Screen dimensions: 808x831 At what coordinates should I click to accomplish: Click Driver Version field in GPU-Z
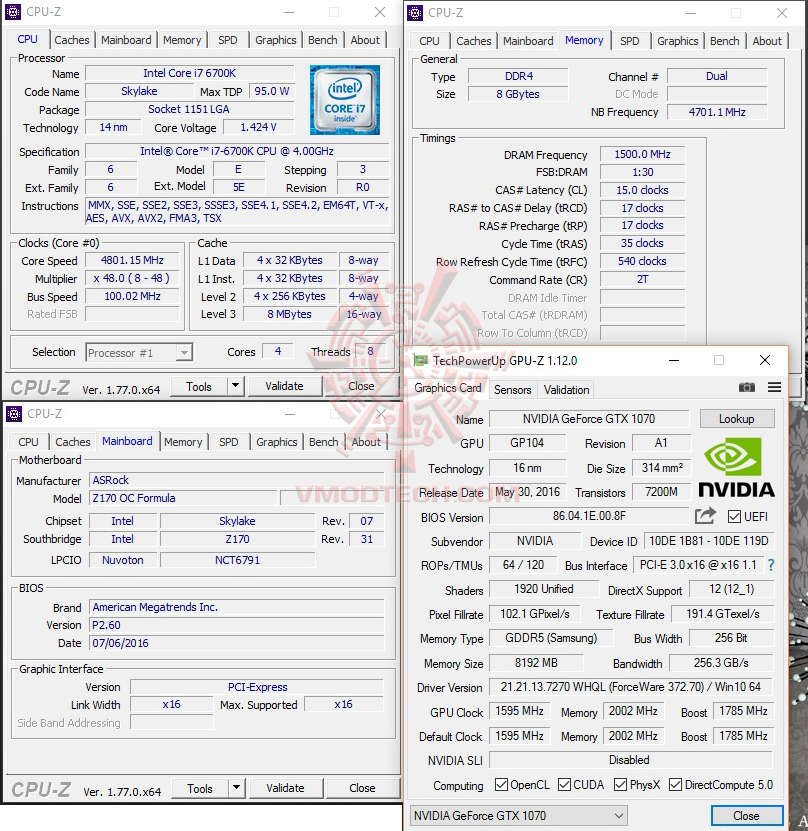coord(631,687)
